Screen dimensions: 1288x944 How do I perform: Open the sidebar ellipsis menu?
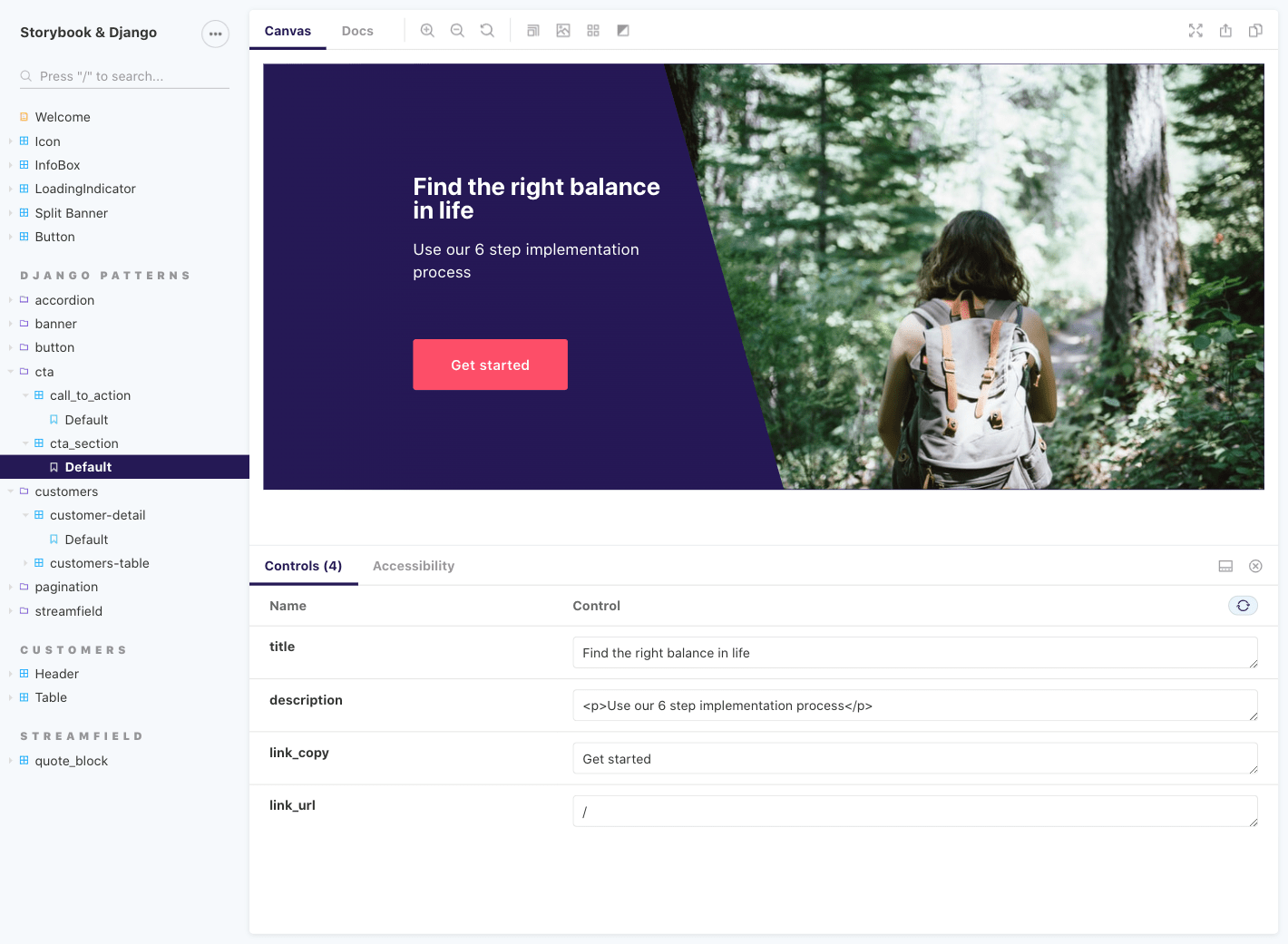[x=215, y=34]
